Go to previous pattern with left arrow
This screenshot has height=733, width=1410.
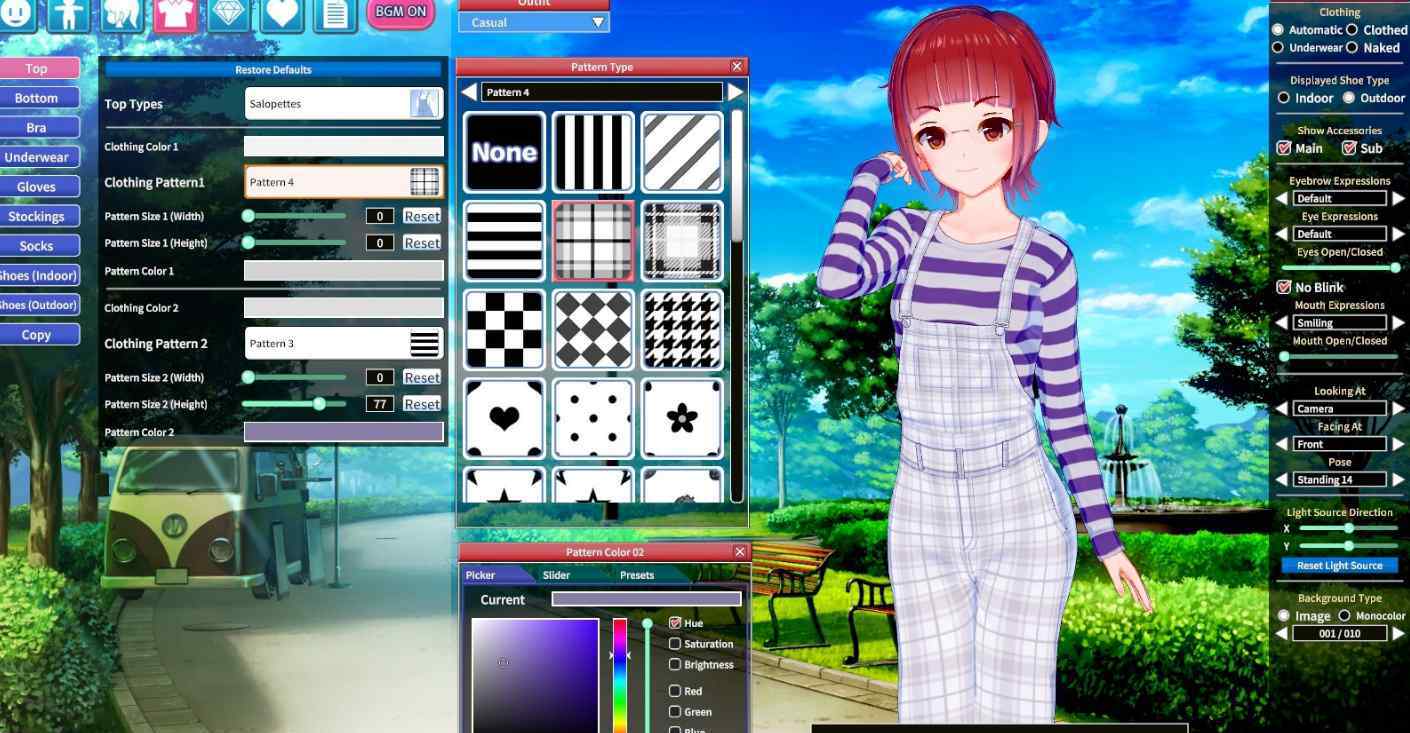469,92
